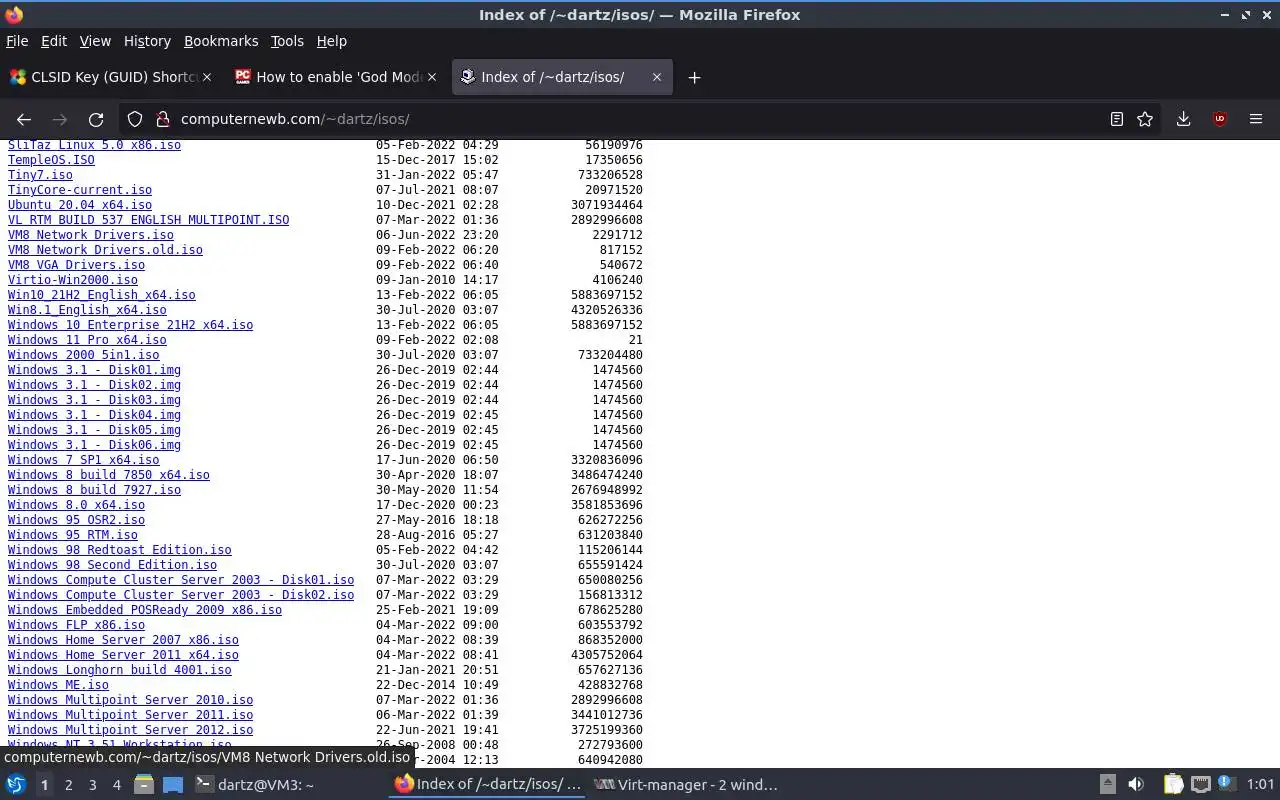Viewport: 1280px width, 800px height.
Task: Switch to virtual desktop 4
Action: pyautogui.click(x=116, y=785)
